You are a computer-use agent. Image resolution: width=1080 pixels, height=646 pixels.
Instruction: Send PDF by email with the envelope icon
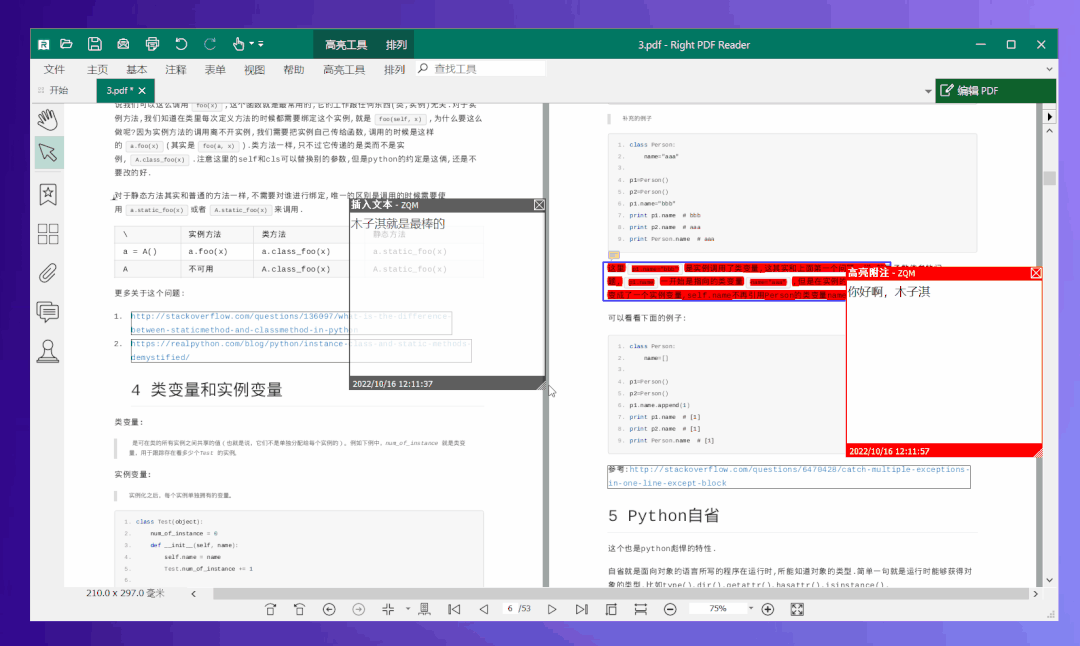123,44
